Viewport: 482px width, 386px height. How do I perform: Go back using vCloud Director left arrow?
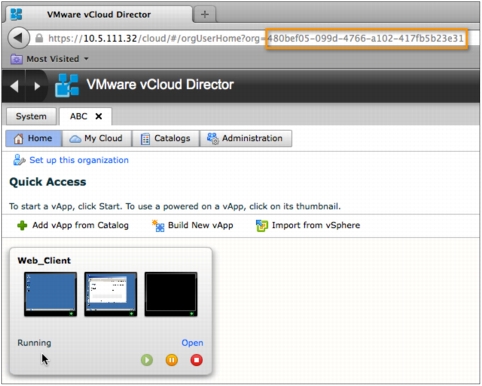tap(14, 86)
